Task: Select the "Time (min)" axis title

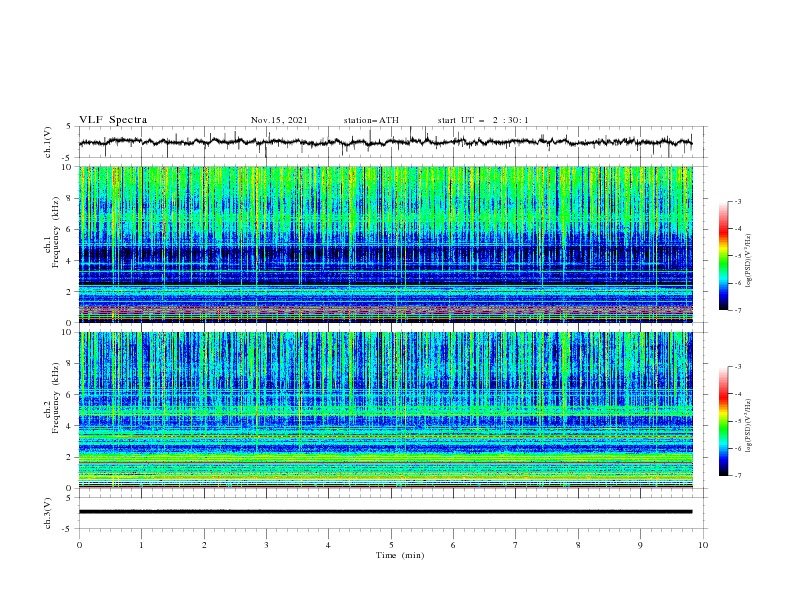Action: (400, 555)
